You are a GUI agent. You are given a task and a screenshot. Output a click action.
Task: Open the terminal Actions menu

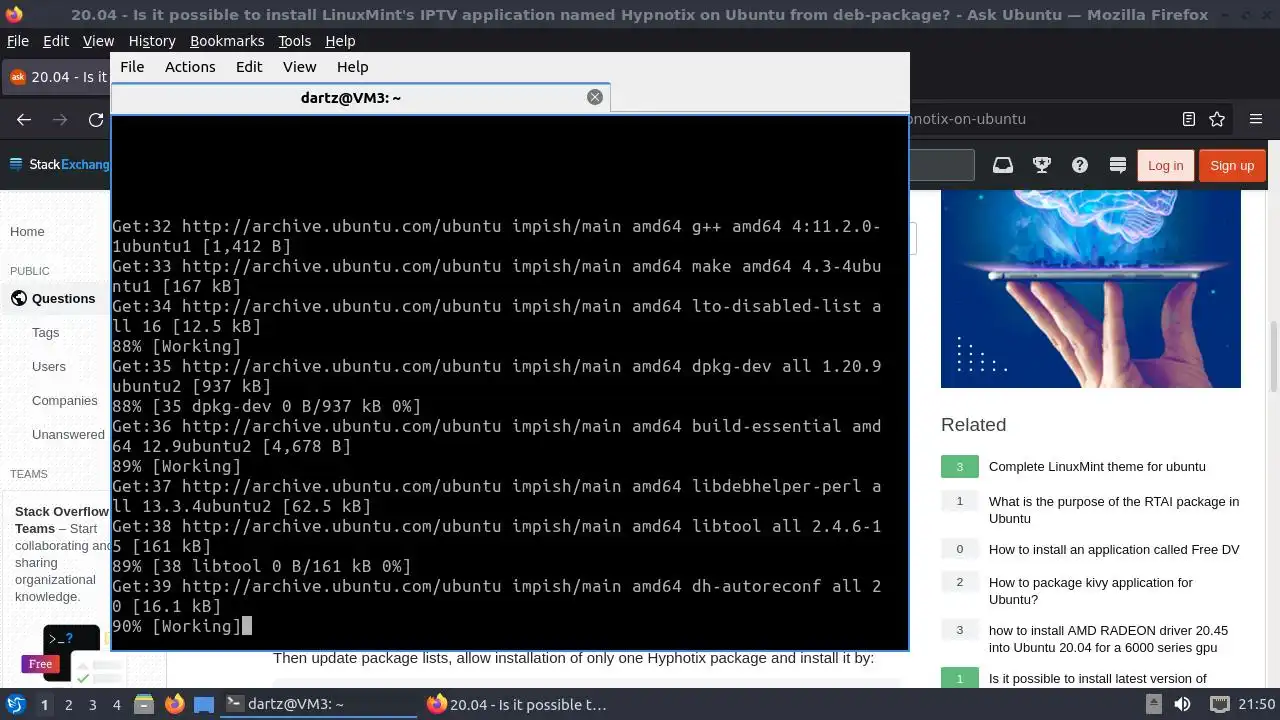pos(190,67)
